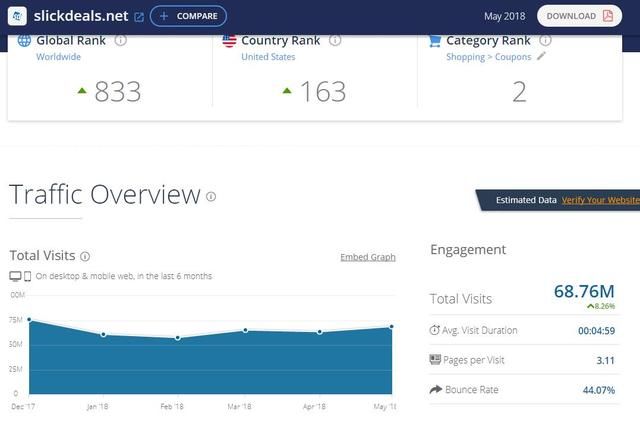Select the Dec '17 data point on chart
The height and width of the screenshot is (421, 640).
(29, 320)
